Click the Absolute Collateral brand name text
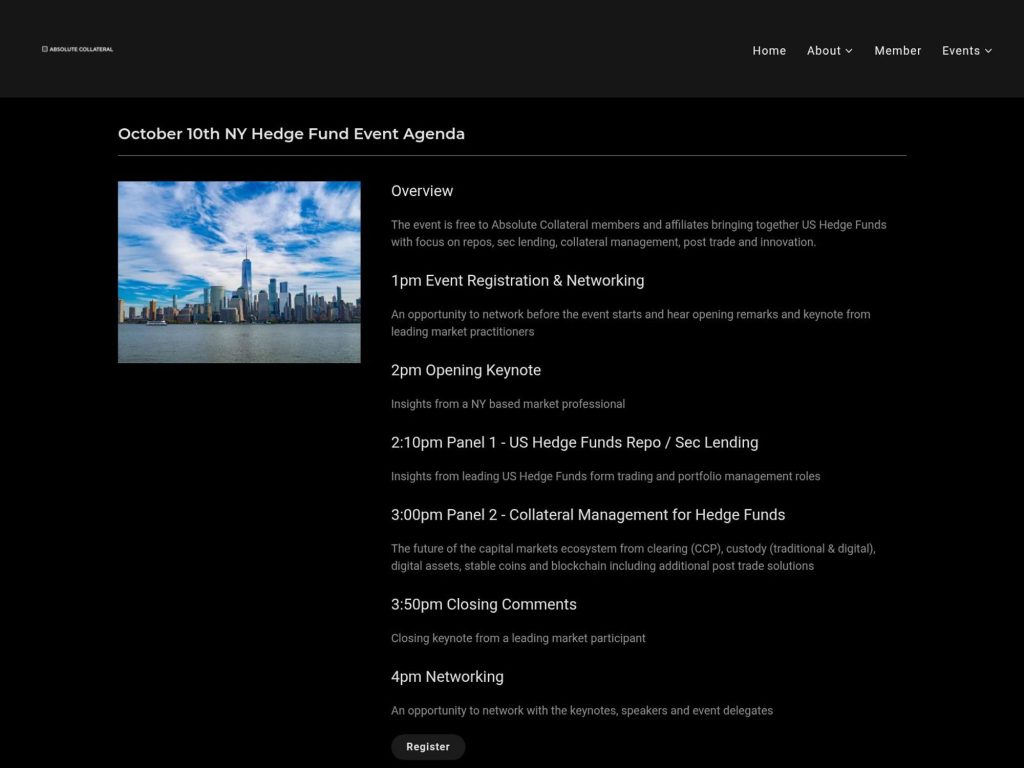 pos(82,48)
